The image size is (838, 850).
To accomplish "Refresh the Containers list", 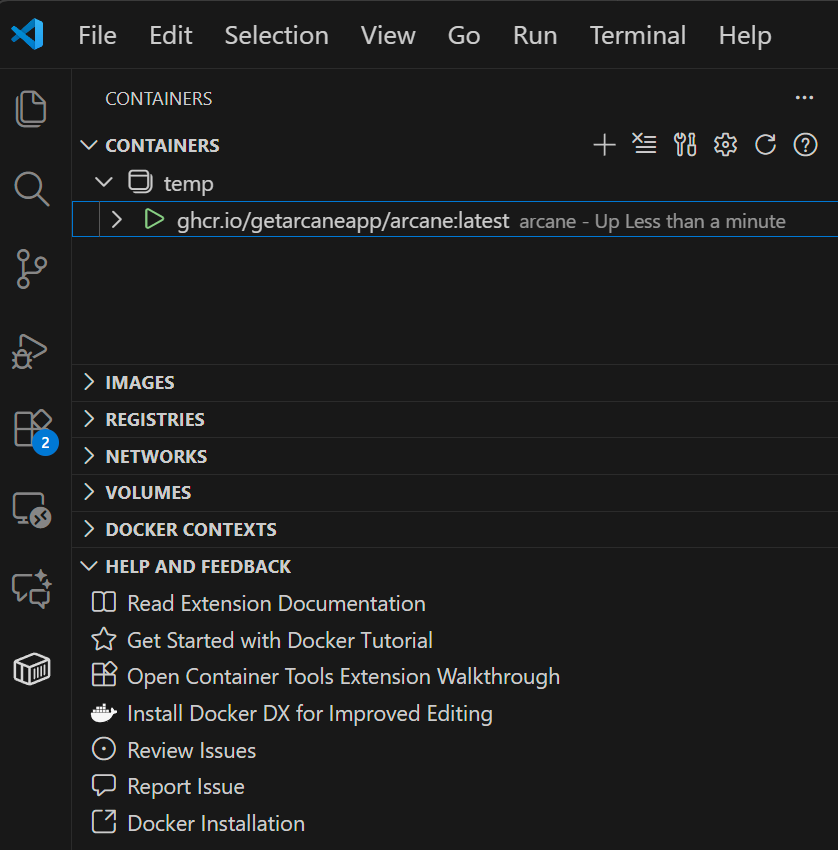I will click(765, 145).
